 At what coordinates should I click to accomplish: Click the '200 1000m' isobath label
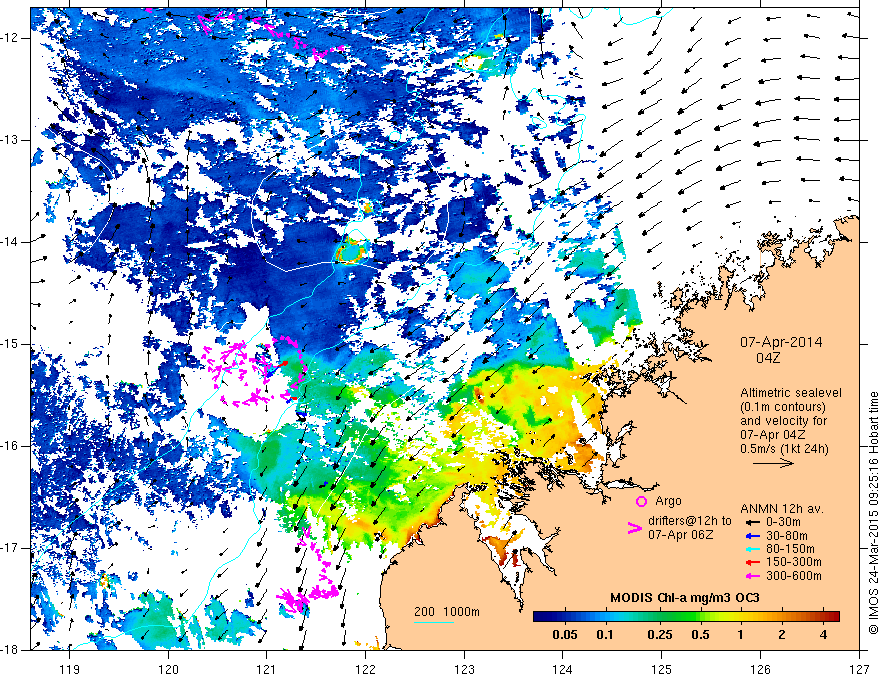pos(447,612)
